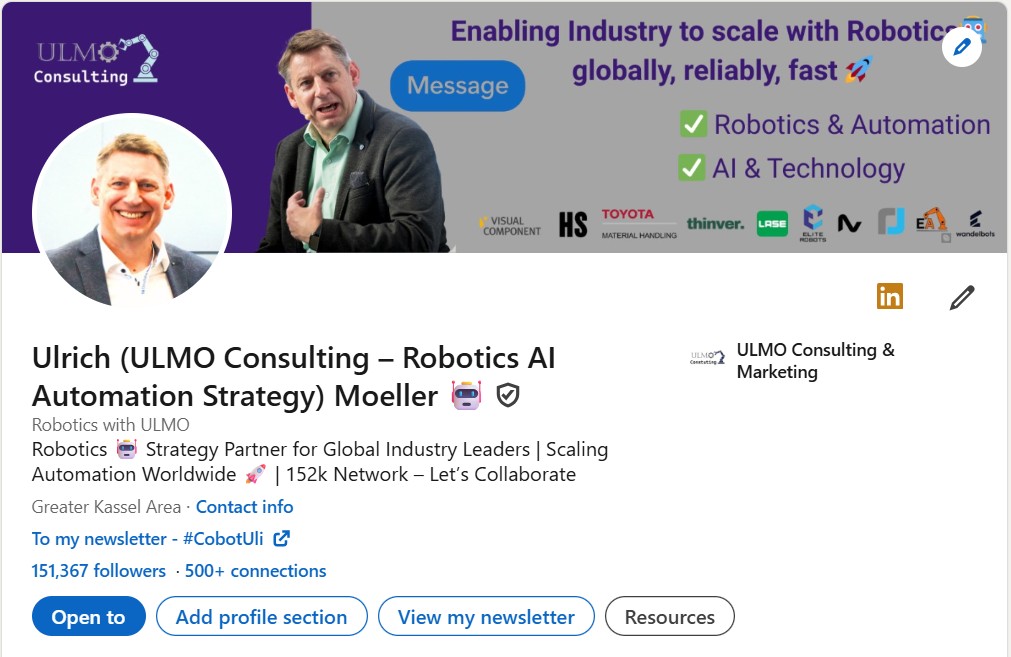Image resolution: width=1011 pixels, height=657 pixels.
Task: Click the gold LinkedIn Premium badge icon
Action: (889, 296)
